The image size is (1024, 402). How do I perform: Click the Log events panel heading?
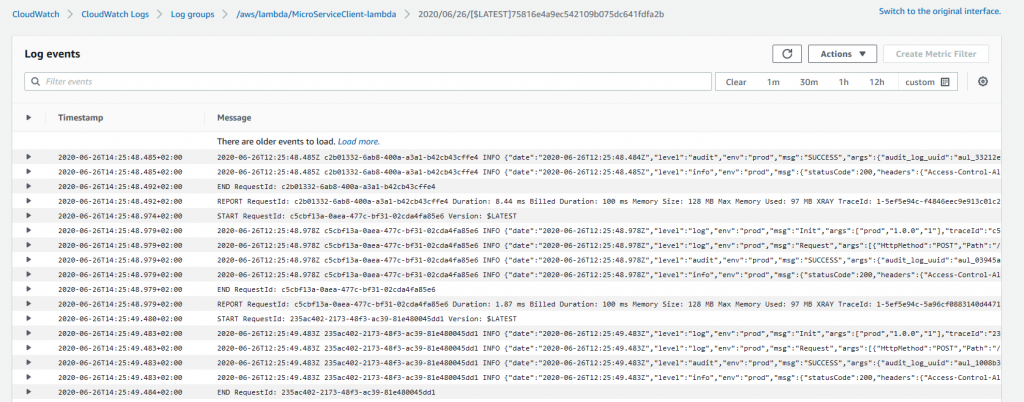52,54
